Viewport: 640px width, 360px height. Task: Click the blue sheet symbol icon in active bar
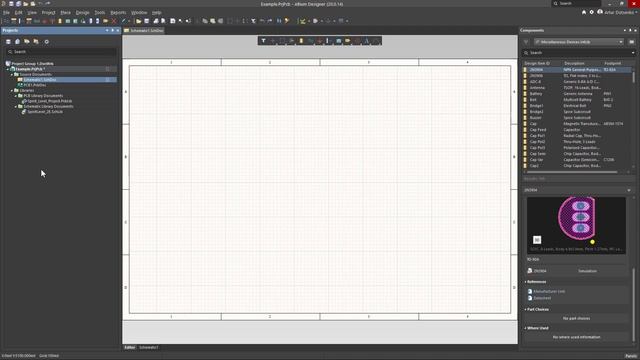coord(338,41)
